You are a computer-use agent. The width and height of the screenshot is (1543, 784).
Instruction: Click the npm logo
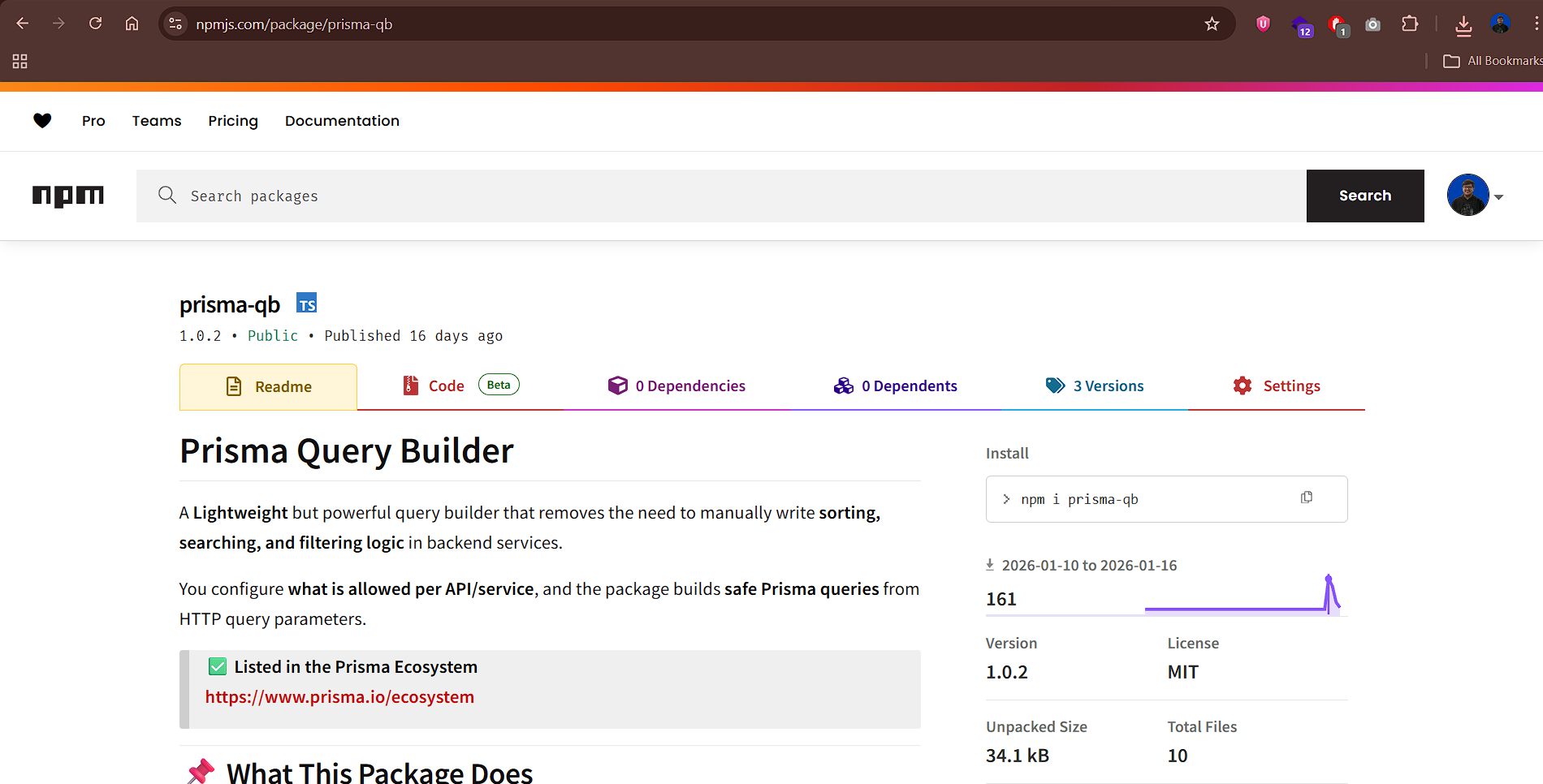[68, 196]
